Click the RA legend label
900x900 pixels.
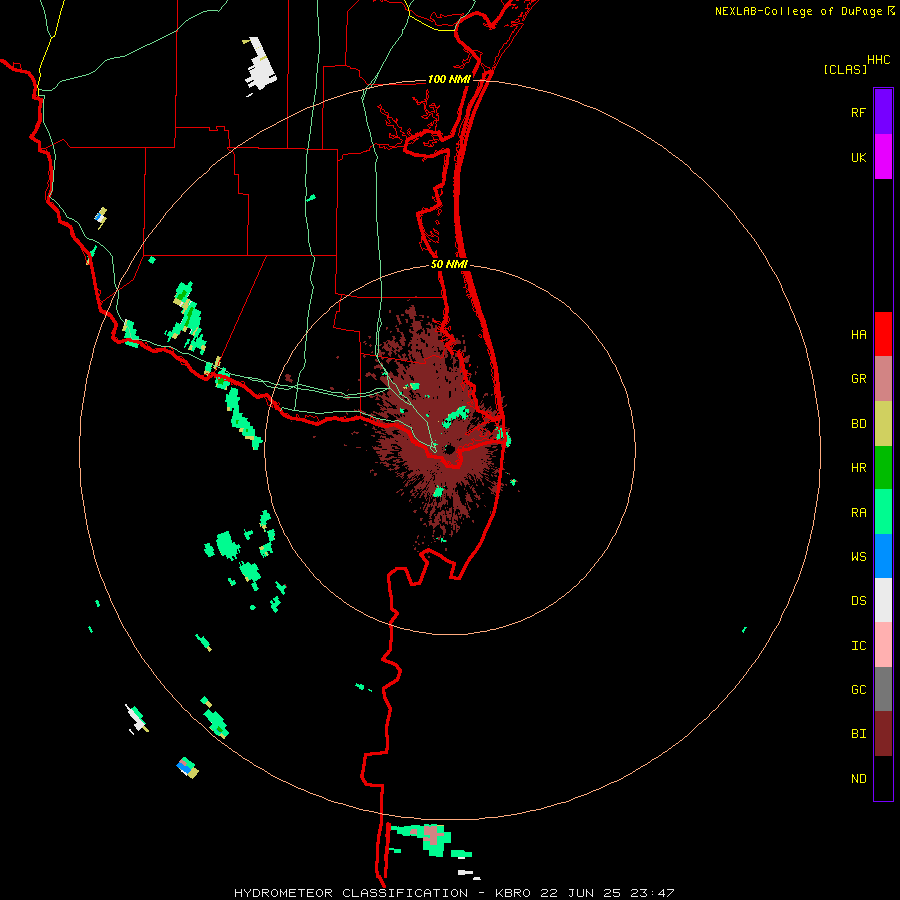click(x=858, y=513)
